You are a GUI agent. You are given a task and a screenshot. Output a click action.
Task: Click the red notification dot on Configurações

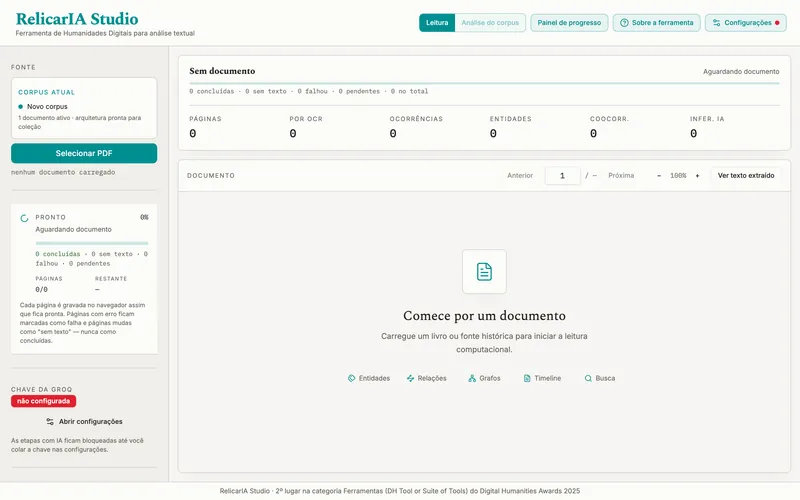777,23
